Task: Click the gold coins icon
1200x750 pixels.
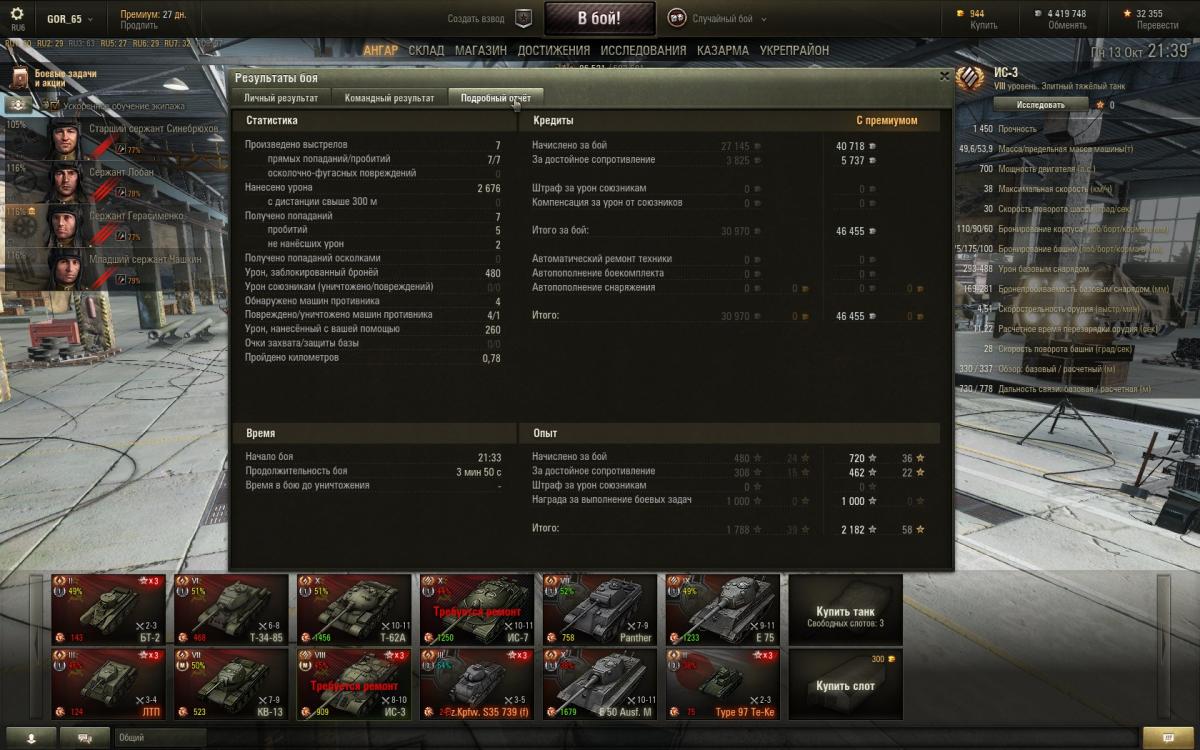Action: 962,13
